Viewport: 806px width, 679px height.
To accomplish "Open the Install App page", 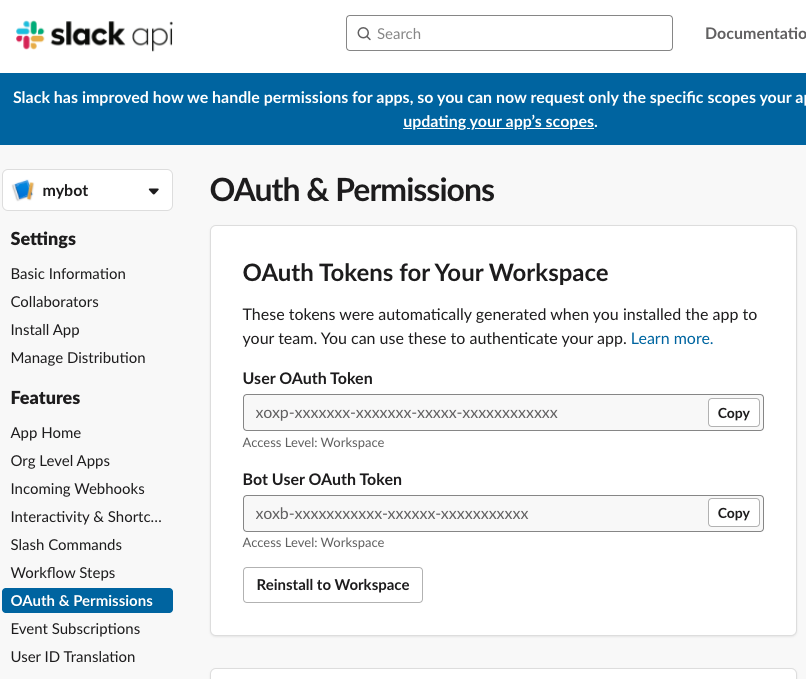I will pyautogui.click(x=45, y=330).
